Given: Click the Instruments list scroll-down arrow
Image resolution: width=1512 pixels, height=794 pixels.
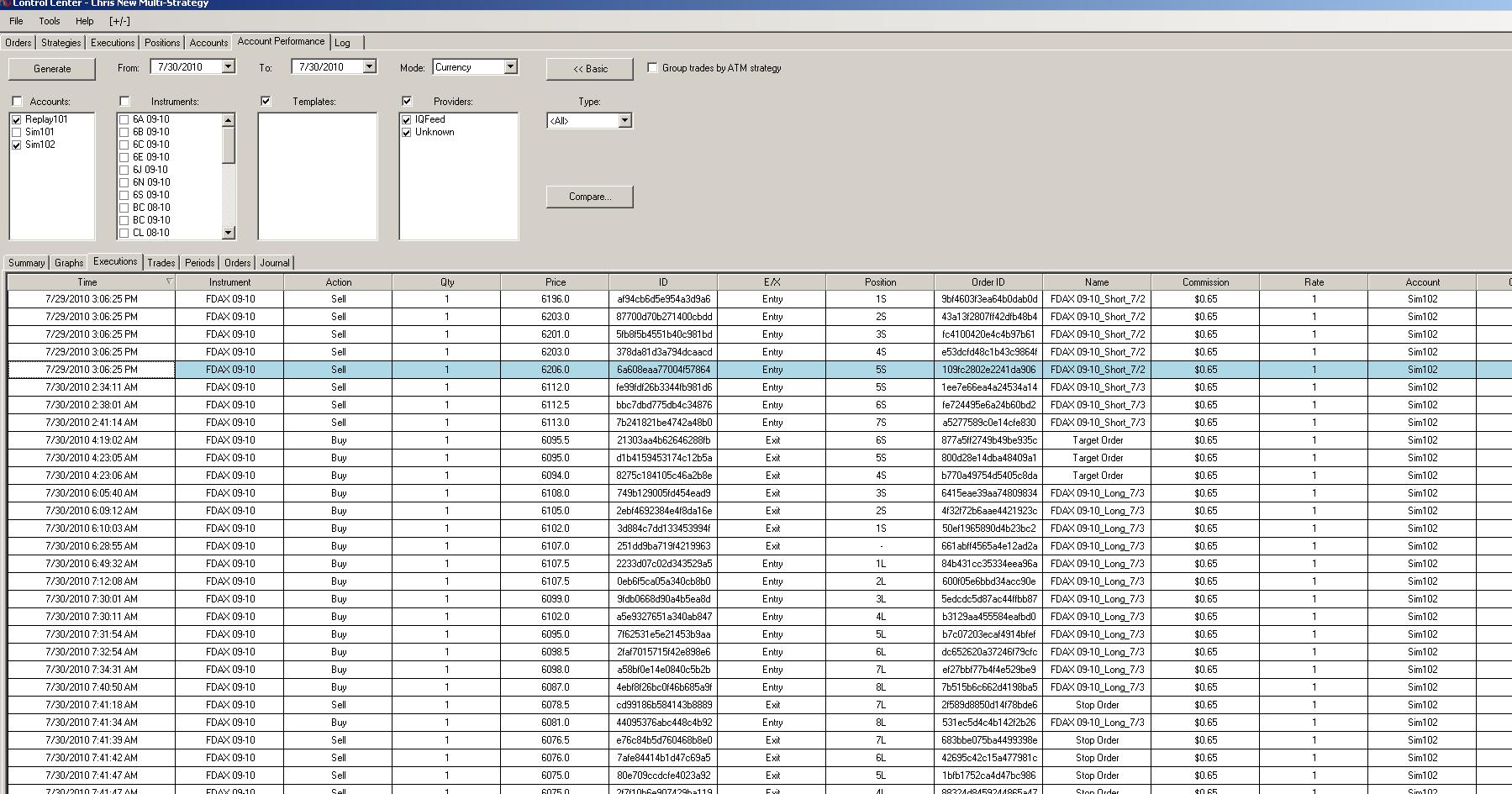Looking at the screenshot, I should click(x=228, y=233).
